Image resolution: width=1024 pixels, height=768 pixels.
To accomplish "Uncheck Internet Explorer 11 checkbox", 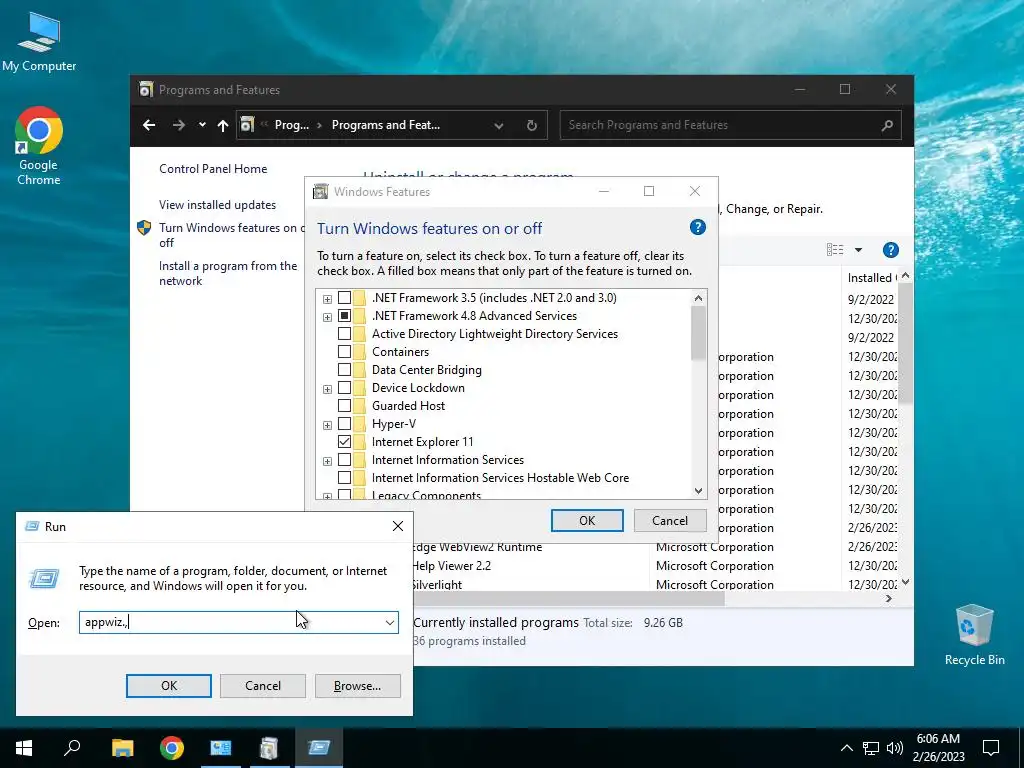I will click(x=344, y=442).
